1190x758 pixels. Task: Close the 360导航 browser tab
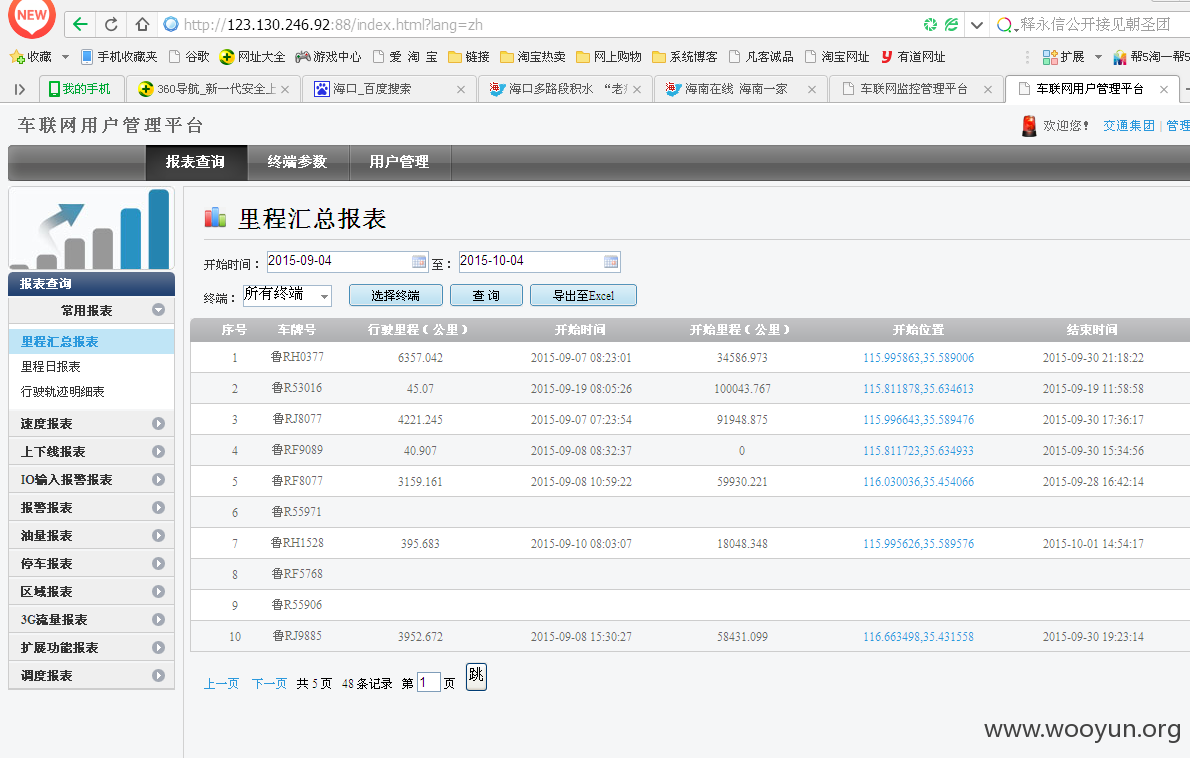285,90
